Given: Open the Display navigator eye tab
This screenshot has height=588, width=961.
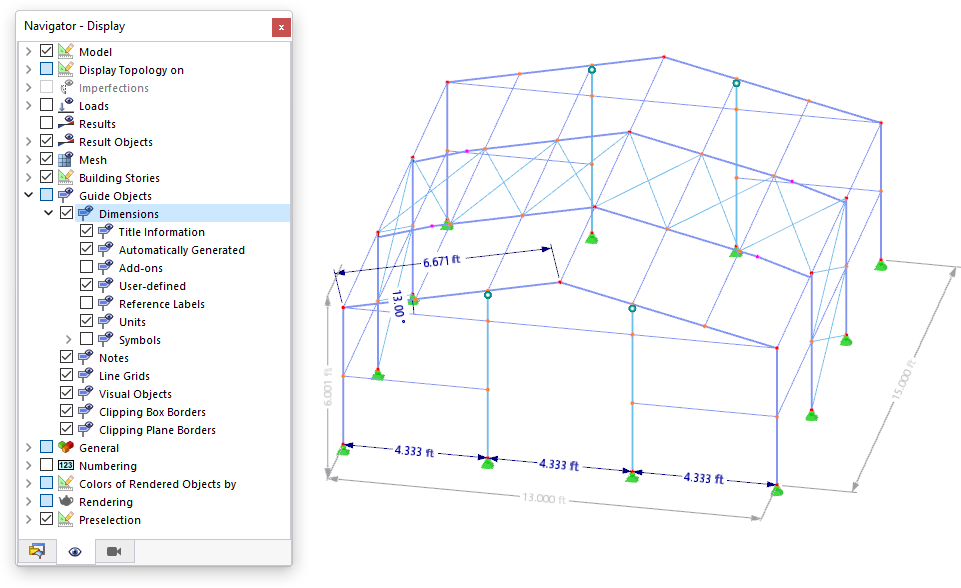Looking at the screenshot, I should 75,551.
